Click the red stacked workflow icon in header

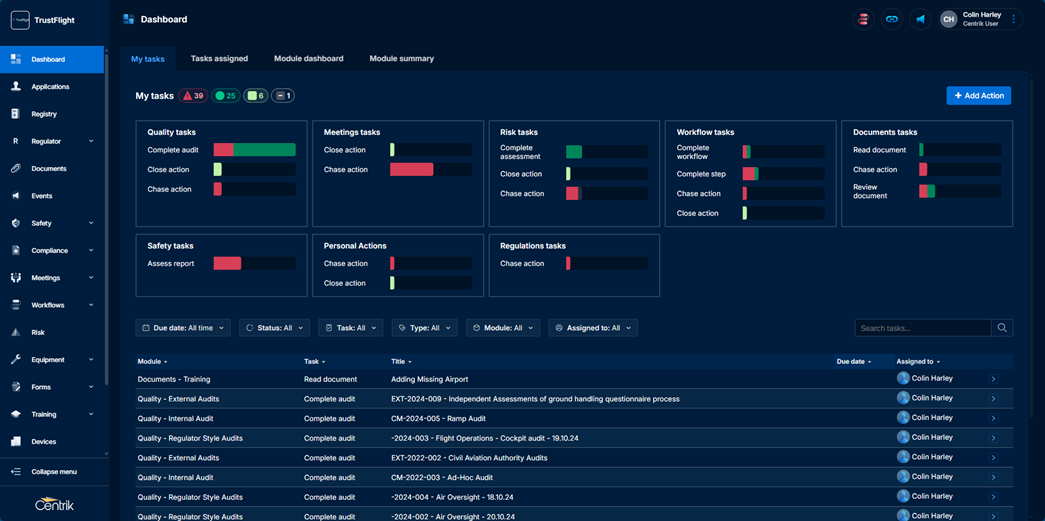tap(863, 19)
